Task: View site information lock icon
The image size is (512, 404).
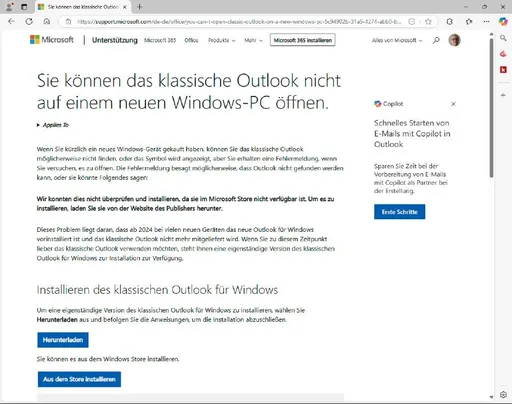Action: pyautogui.click(x=68, y=22)
